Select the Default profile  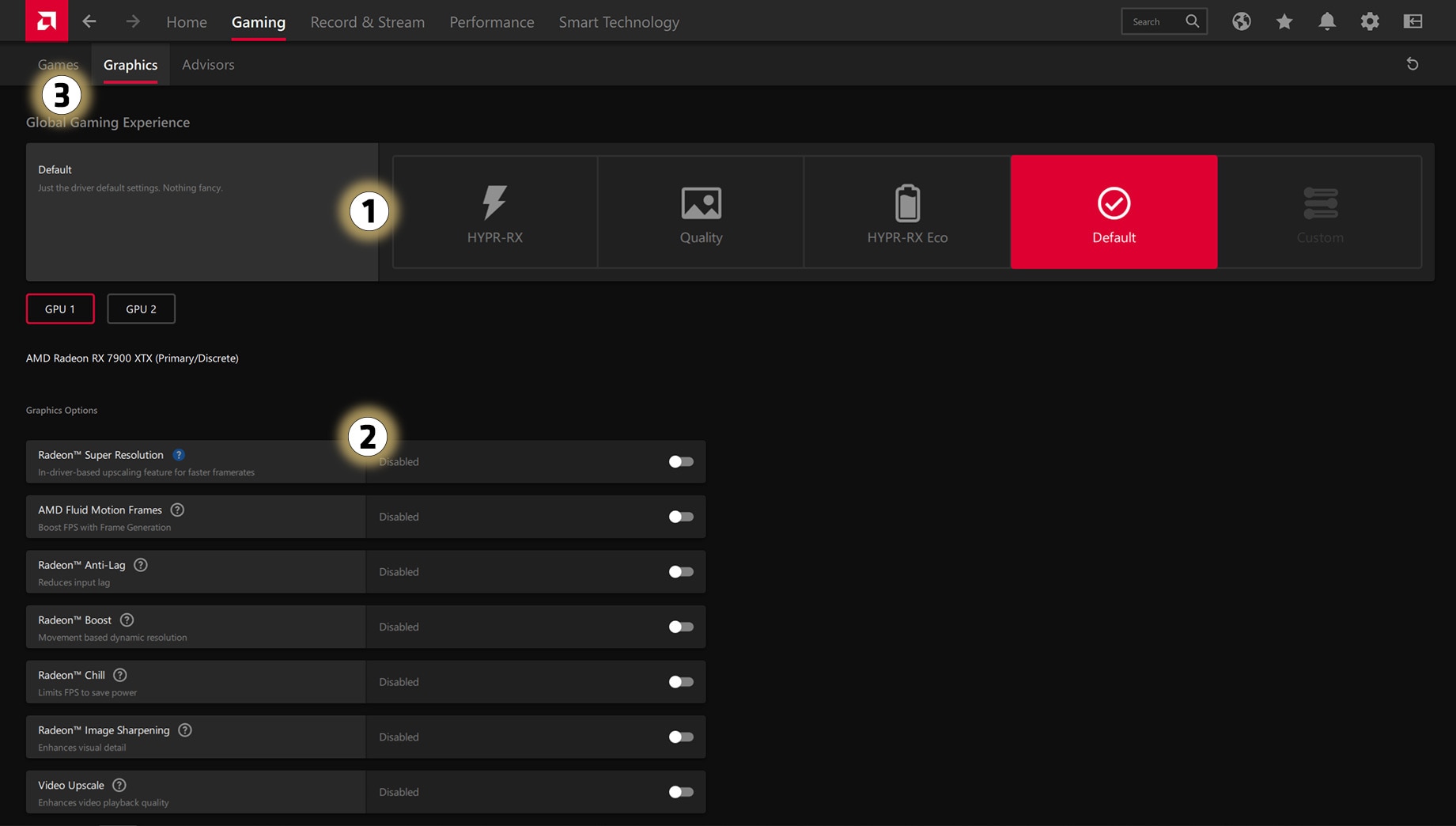[x=1114, y=212]
